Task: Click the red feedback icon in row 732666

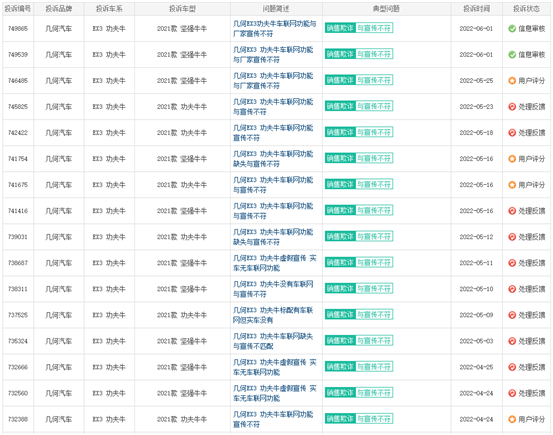Action: pos(512,367)
